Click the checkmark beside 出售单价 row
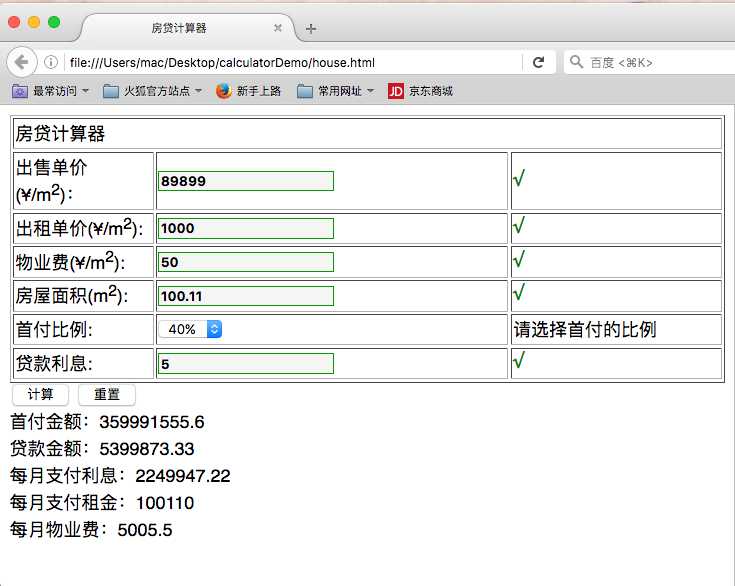The height and width of the screenshot is (586, 735). click(x=518, y=177)
